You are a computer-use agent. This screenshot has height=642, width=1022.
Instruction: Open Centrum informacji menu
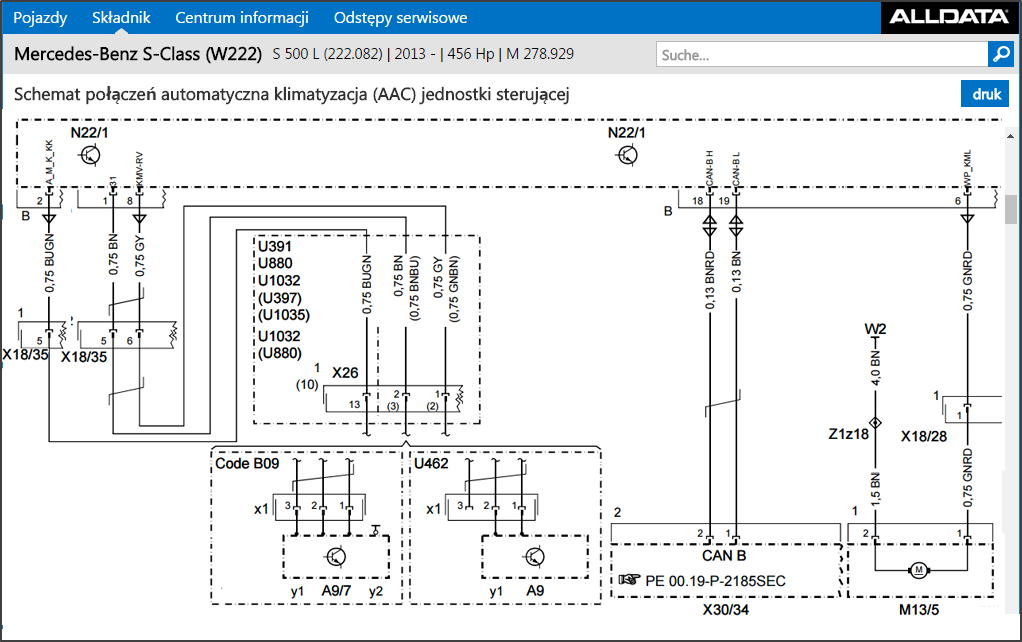242,18
